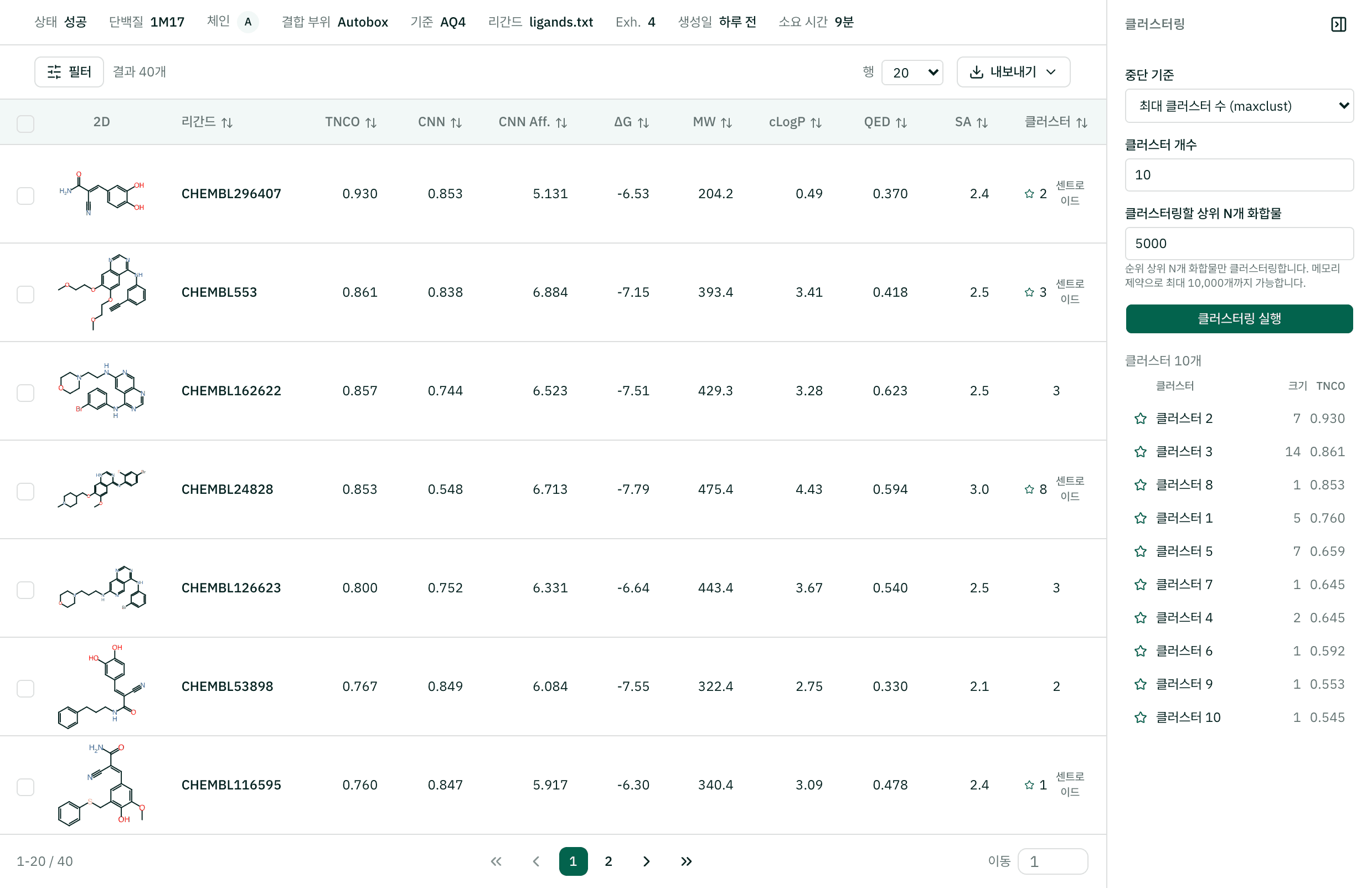Check the CHEMBL53898 row checkbox

(25, 688)
